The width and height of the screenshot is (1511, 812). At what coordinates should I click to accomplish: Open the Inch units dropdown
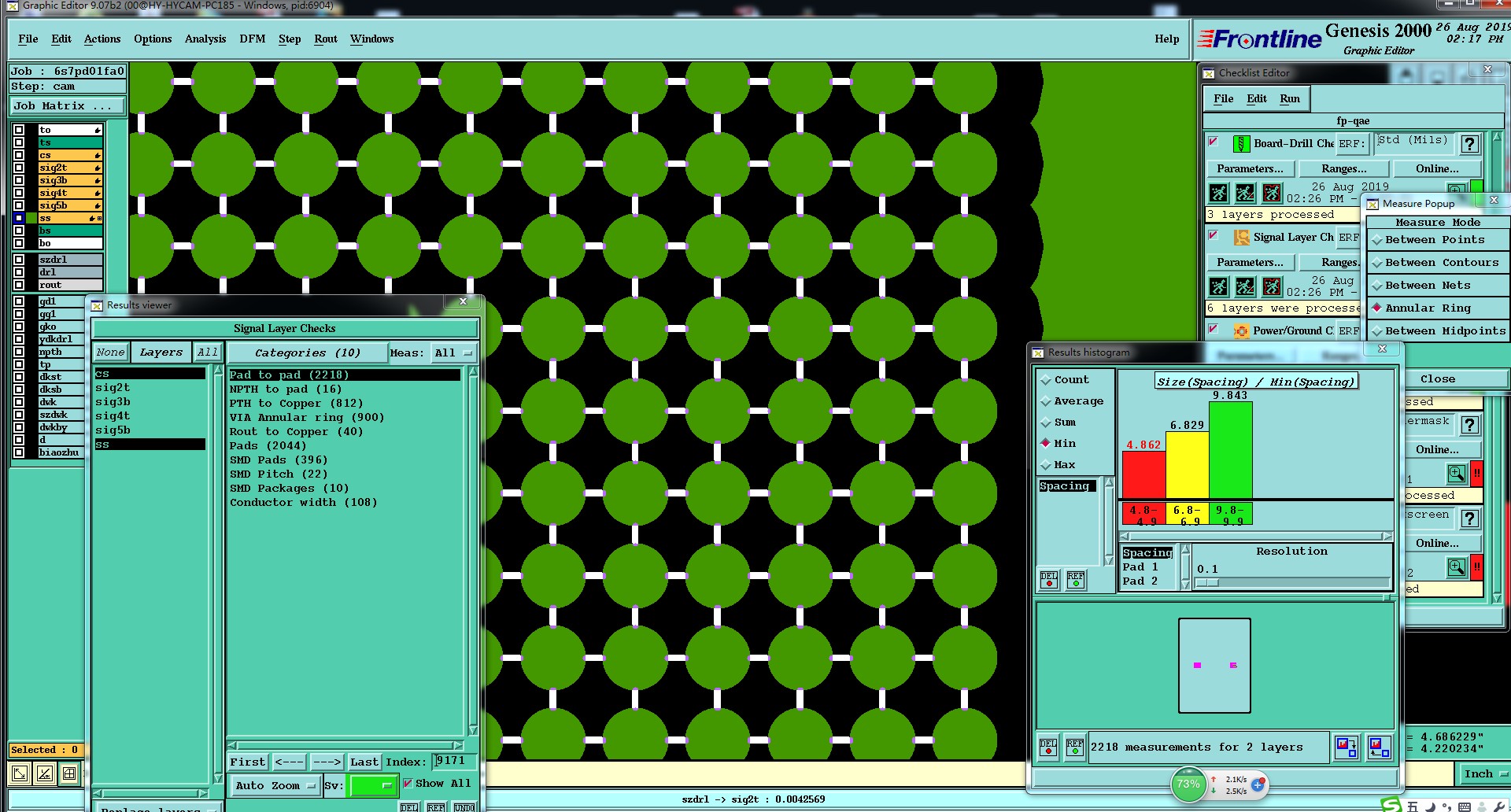pos(1484,774)
